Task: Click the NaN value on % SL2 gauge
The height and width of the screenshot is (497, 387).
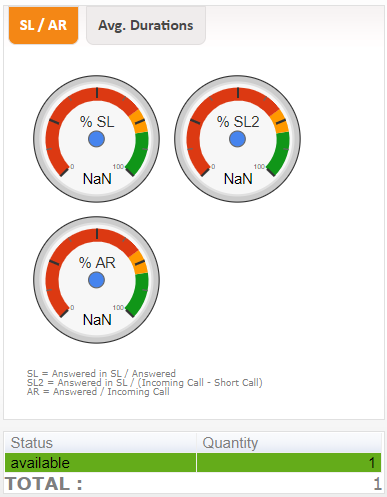Action: (x=238, y=179)
